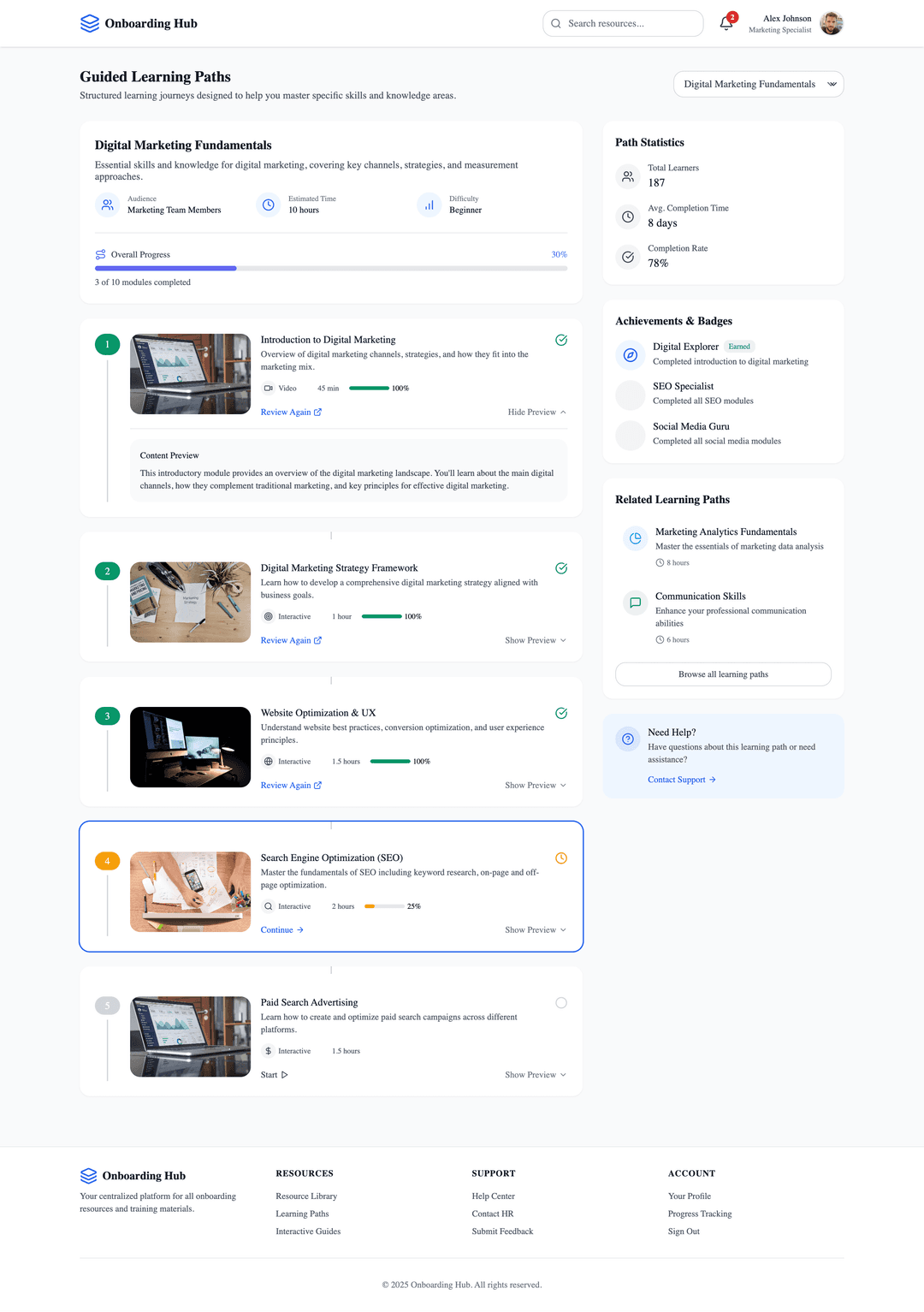The height and width of the screenshot is (1312, 924).
Task: Click completed checkmark on Introduction to Digital Marketing
Action: (x=561, y=340)
